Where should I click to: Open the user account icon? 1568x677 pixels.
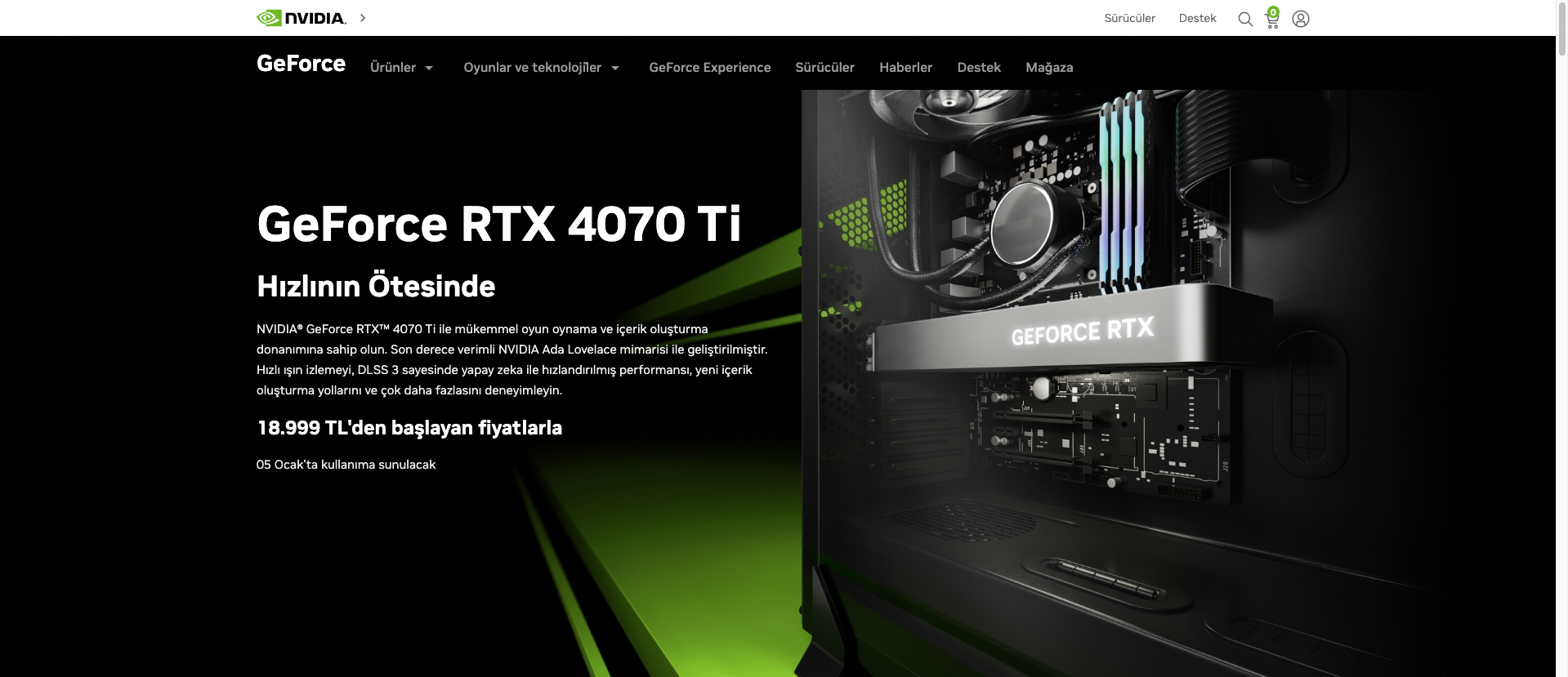tap(1301, 19)
